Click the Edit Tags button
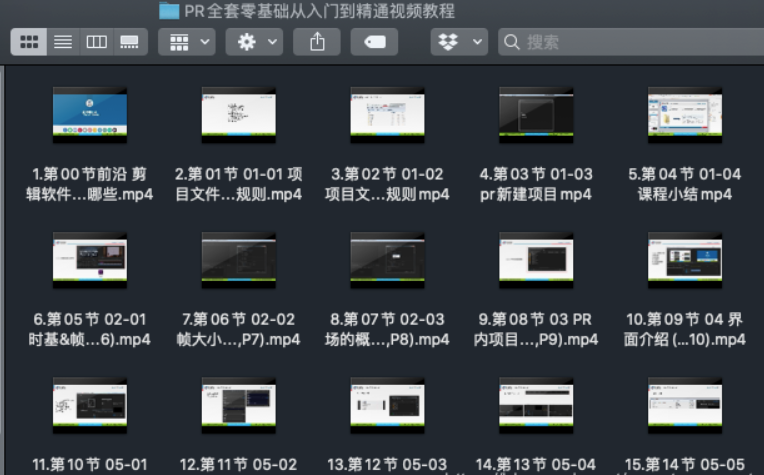The width and height of the screenshot is (764, 475). [374, 42]
